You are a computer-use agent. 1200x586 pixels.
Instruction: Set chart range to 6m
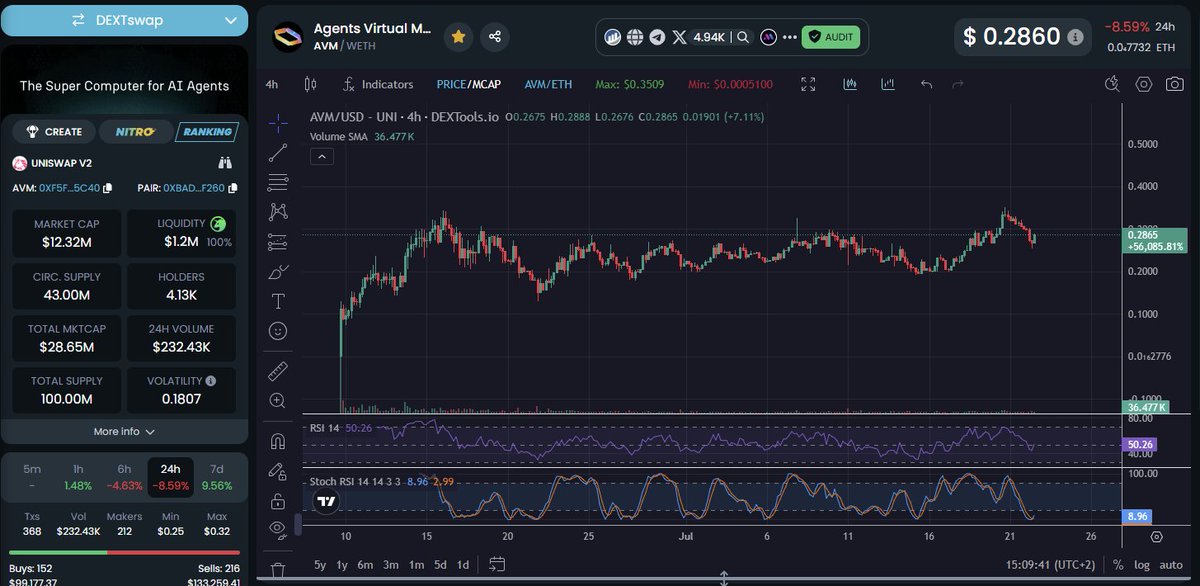366,564
